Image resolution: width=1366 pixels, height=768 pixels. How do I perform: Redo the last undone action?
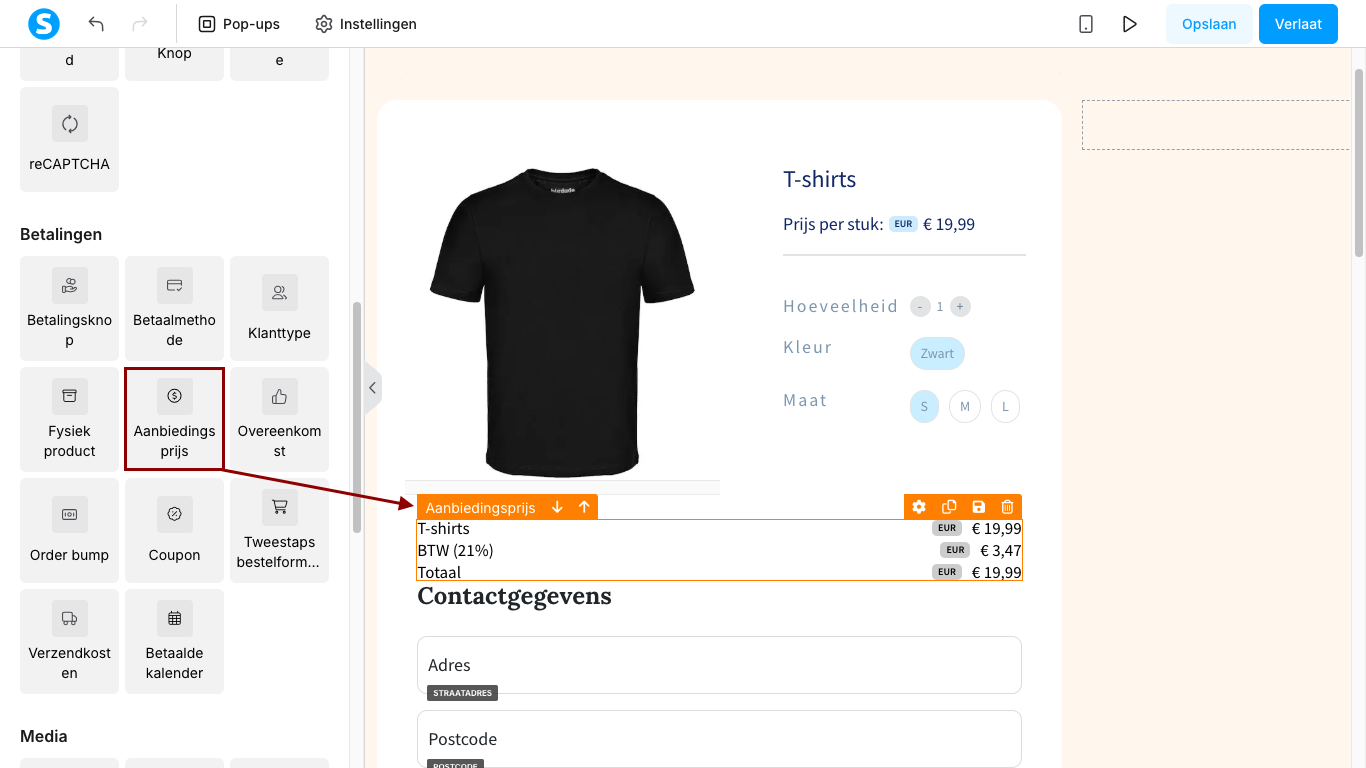click(140, 24)
